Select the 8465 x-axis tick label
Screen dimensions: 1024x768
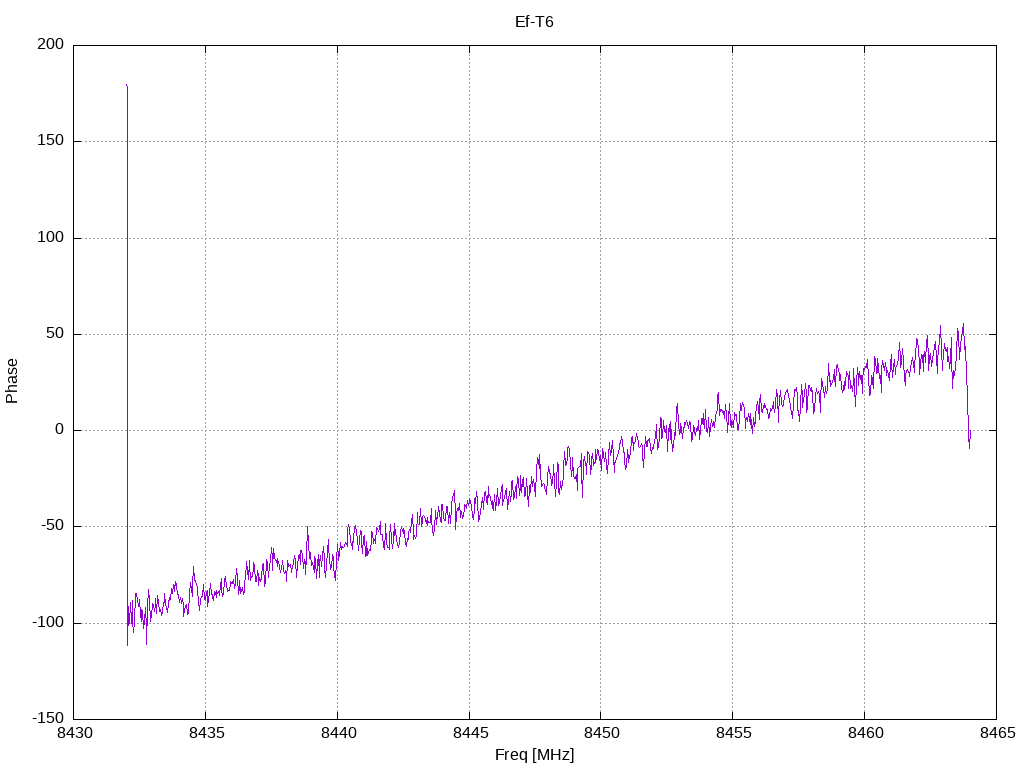point(995,735)
